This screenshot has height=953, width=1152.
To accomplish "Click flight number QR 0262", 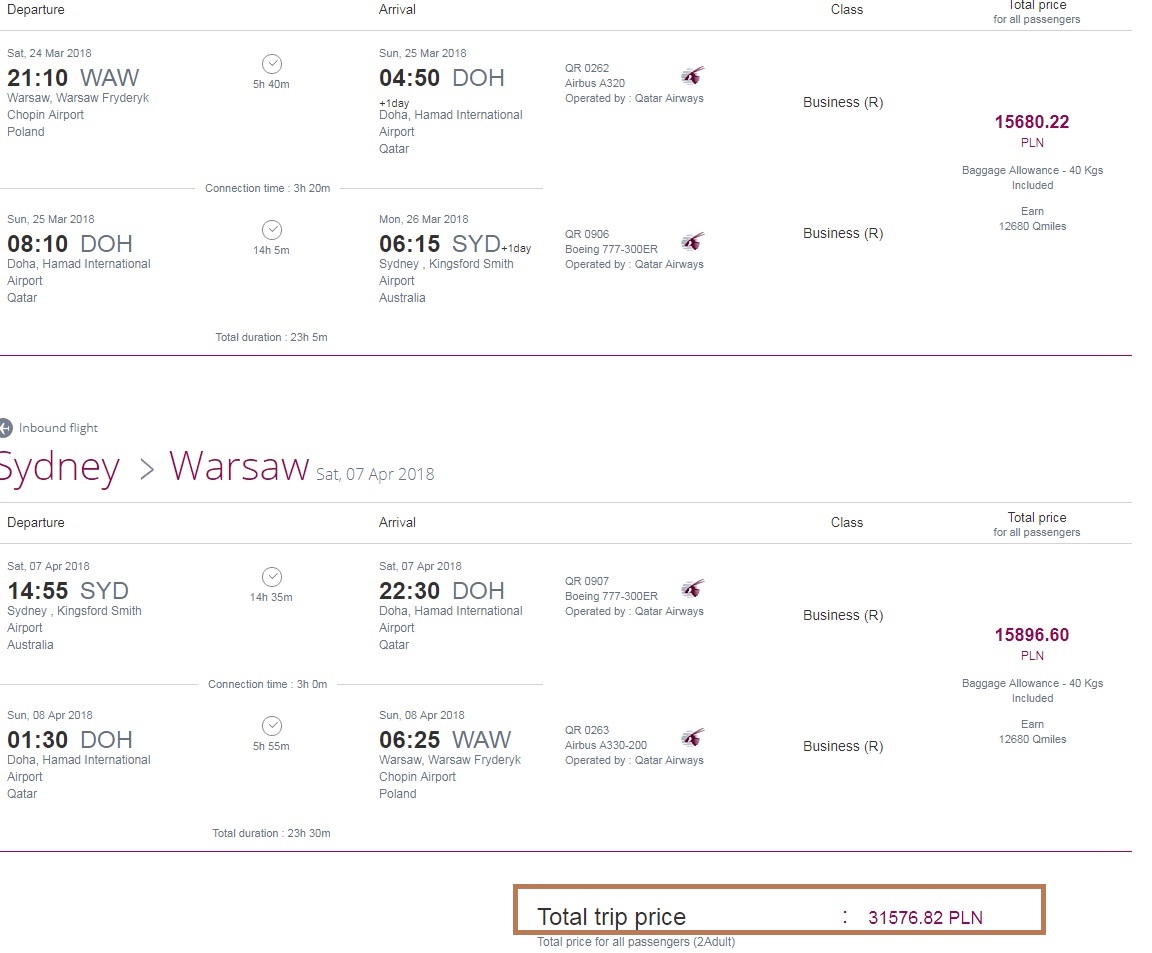I will [x=586, y=68].
